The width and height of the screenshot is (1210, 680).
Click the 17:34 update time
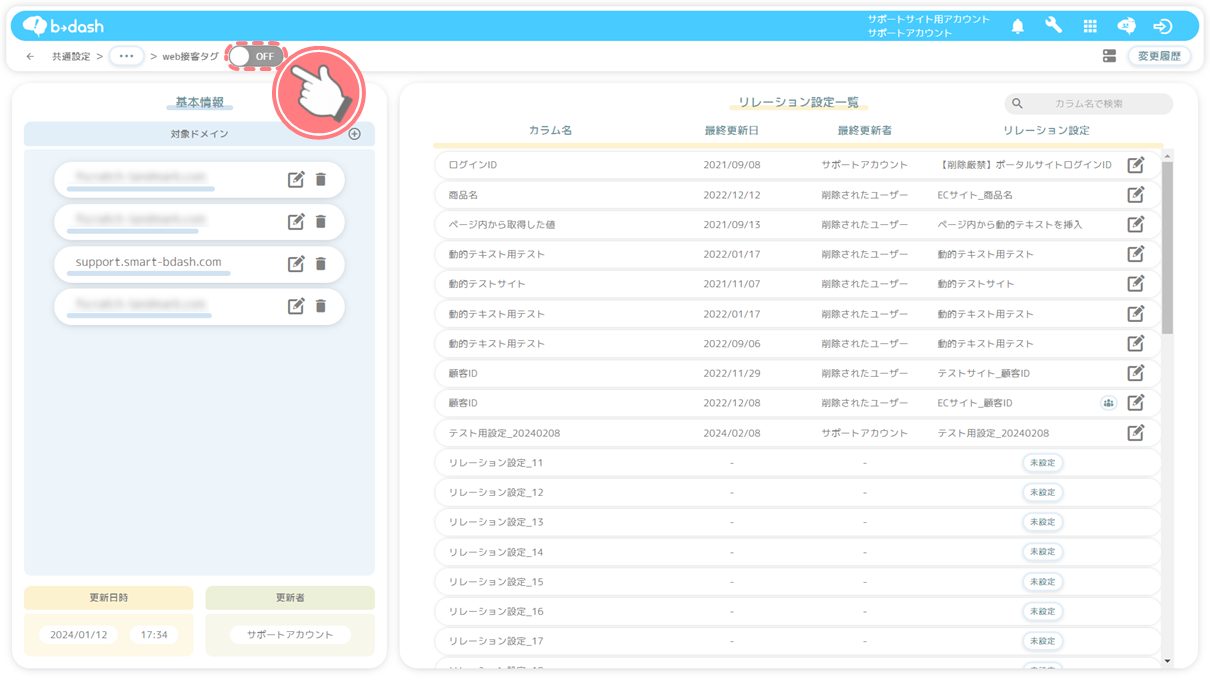point(154,635)
